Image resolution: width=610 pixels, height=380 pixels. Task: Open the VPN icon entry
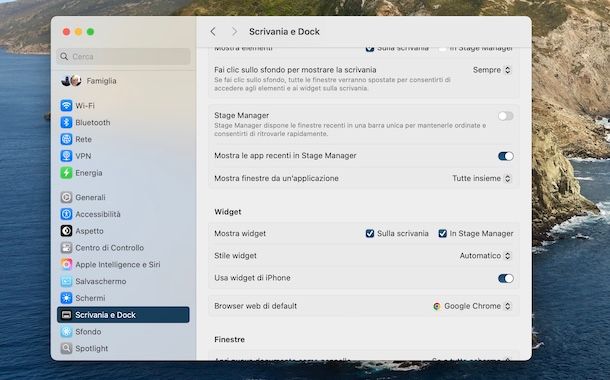click(66, 156)
